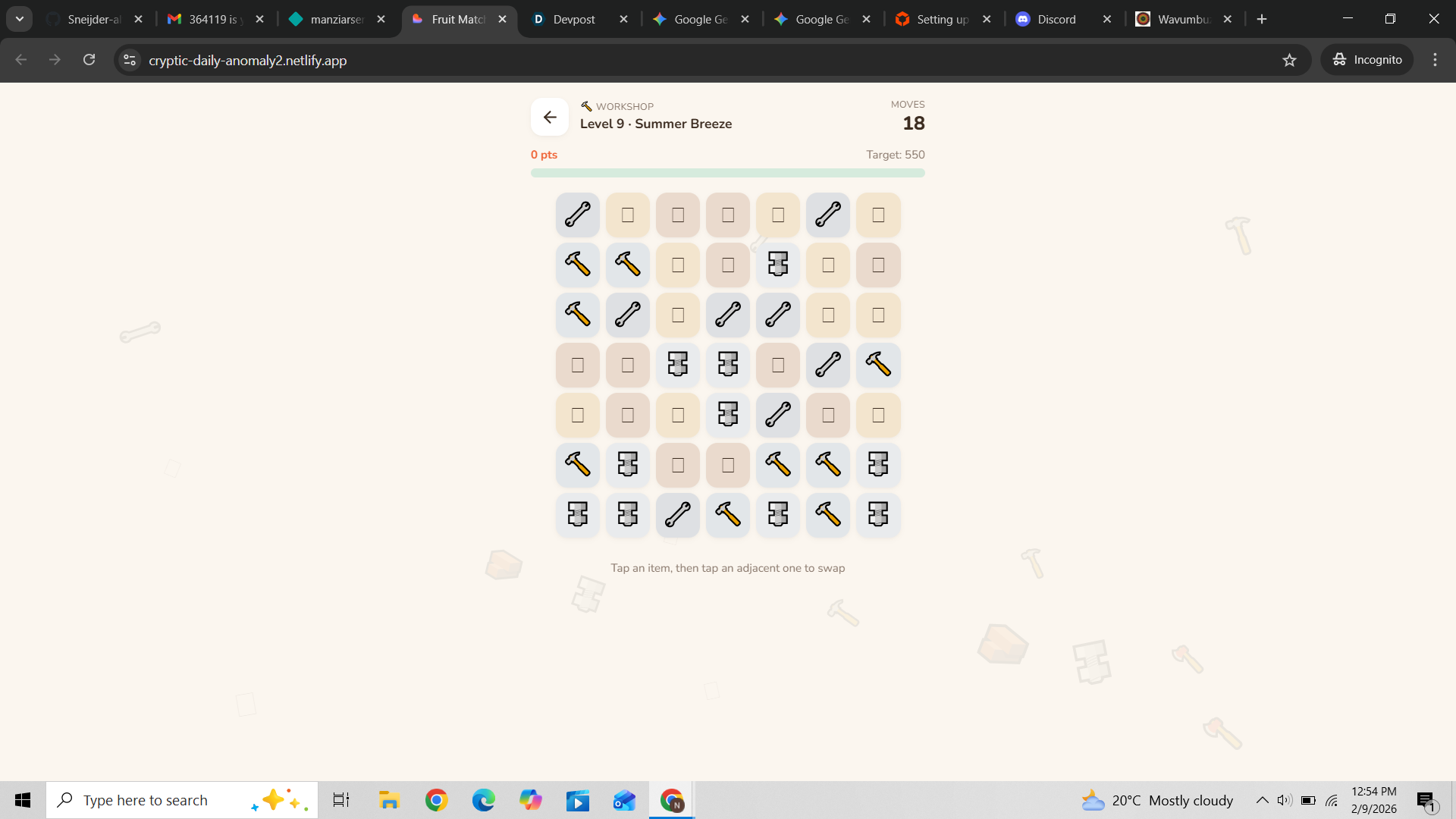The height and width of the screenshot is (819, 1456).
Task: Open the Windows Start menu
Action: pyautogui.click(x=23, y=800)
